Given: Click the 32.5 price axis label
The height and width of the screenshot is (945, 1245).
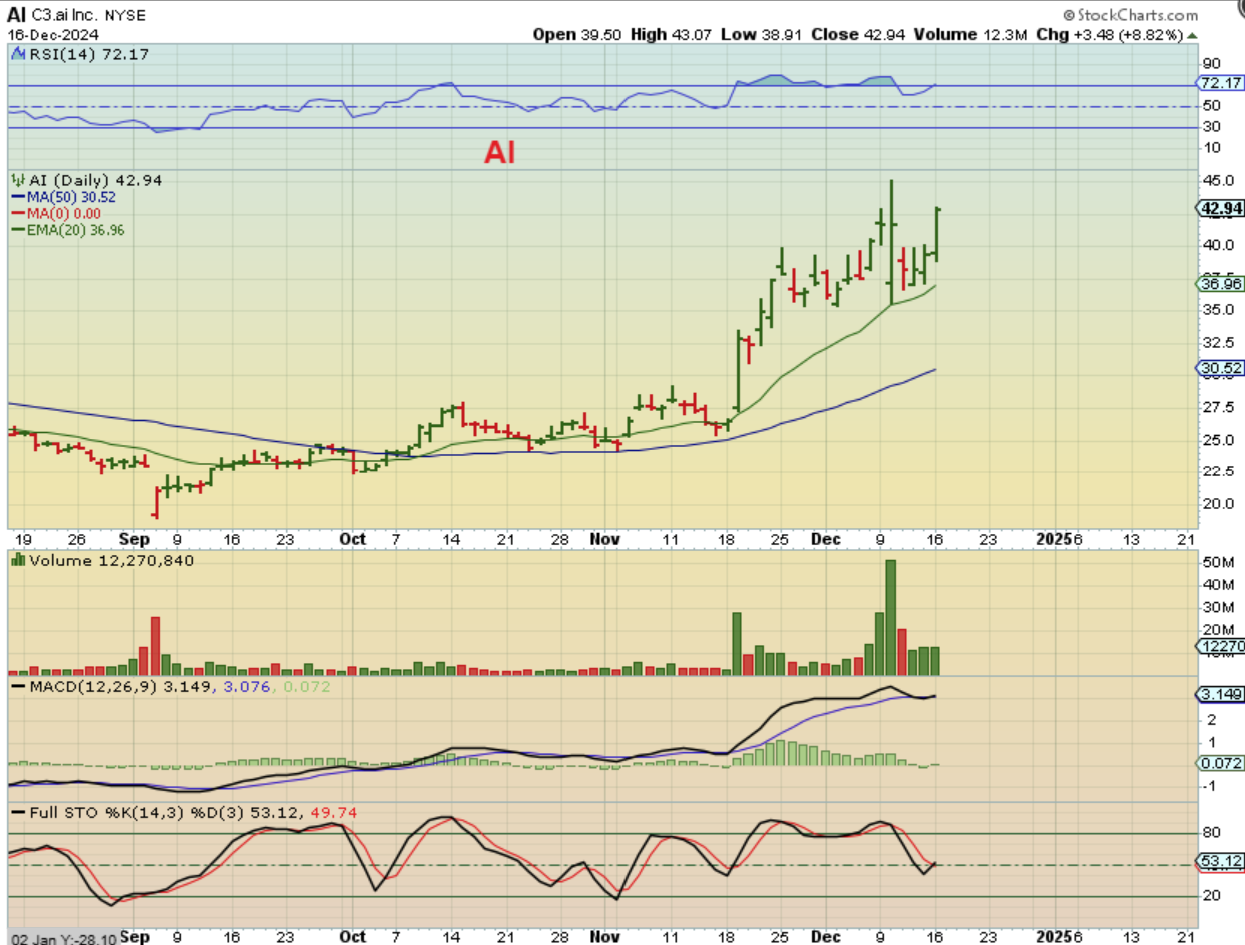Looking at the screenshot, I should click(x=1218, y=342).
